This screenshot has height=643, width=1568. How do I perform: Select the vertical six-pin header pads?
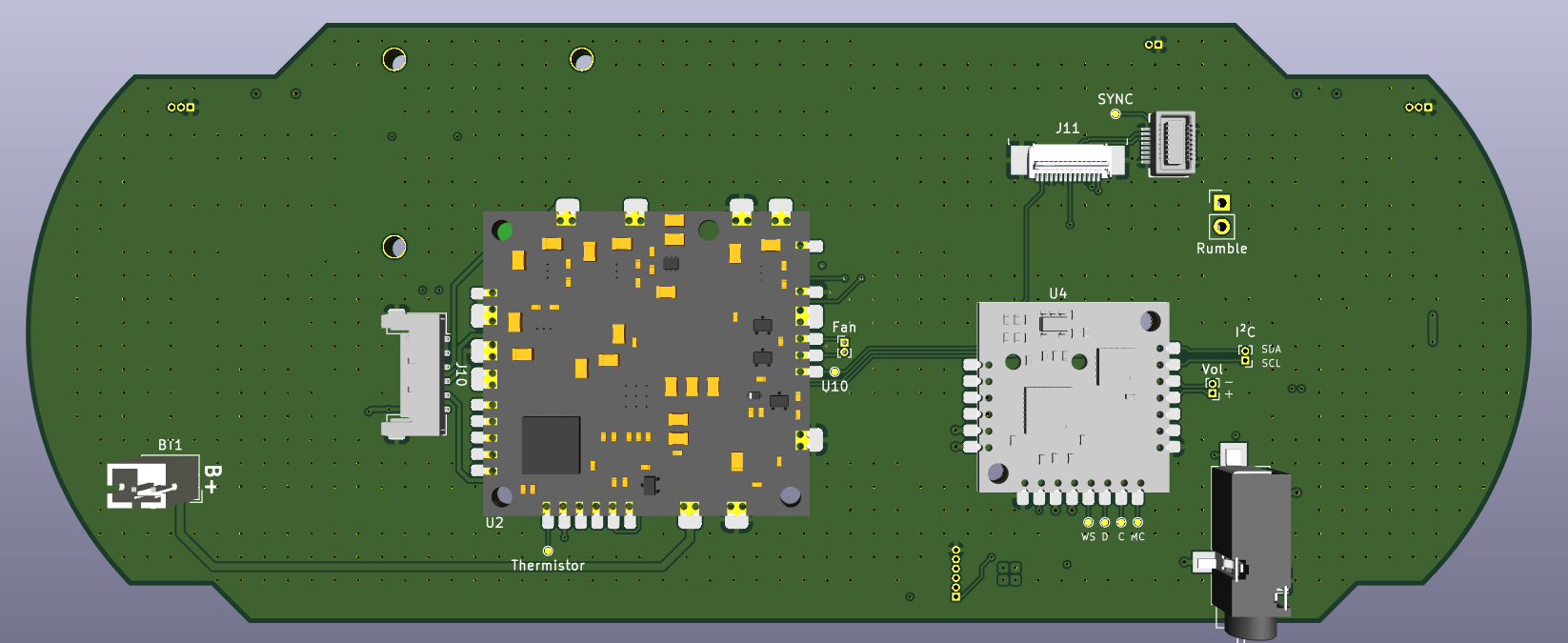(x=955, y=573)
